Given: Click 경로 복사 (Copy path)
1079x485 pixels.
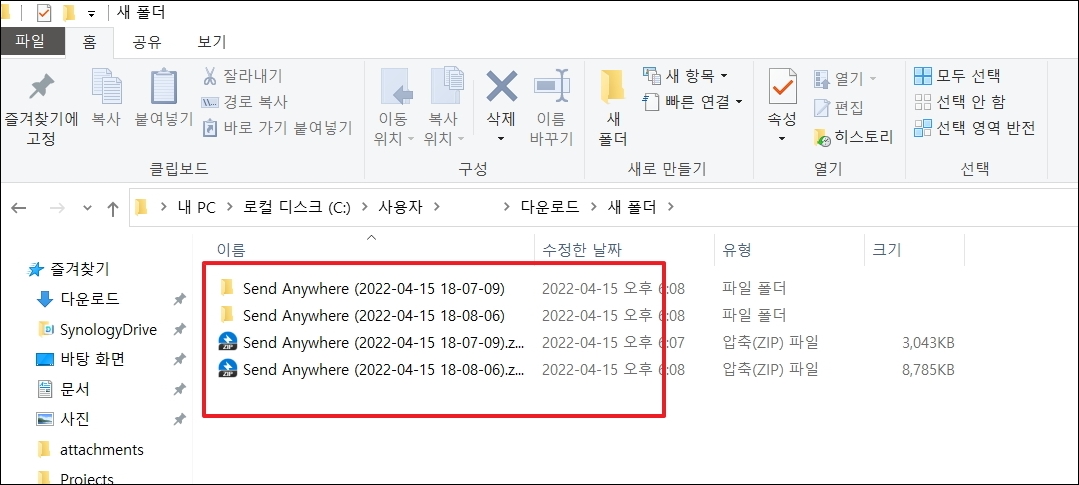Looking at the screenshot, I should 245,102.
